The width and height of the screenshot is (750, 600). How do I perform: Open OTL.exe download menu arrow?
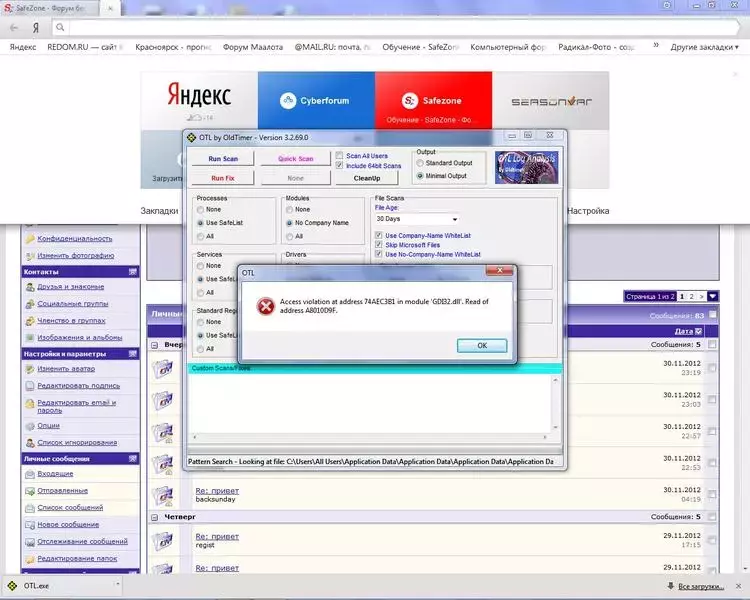118,584
